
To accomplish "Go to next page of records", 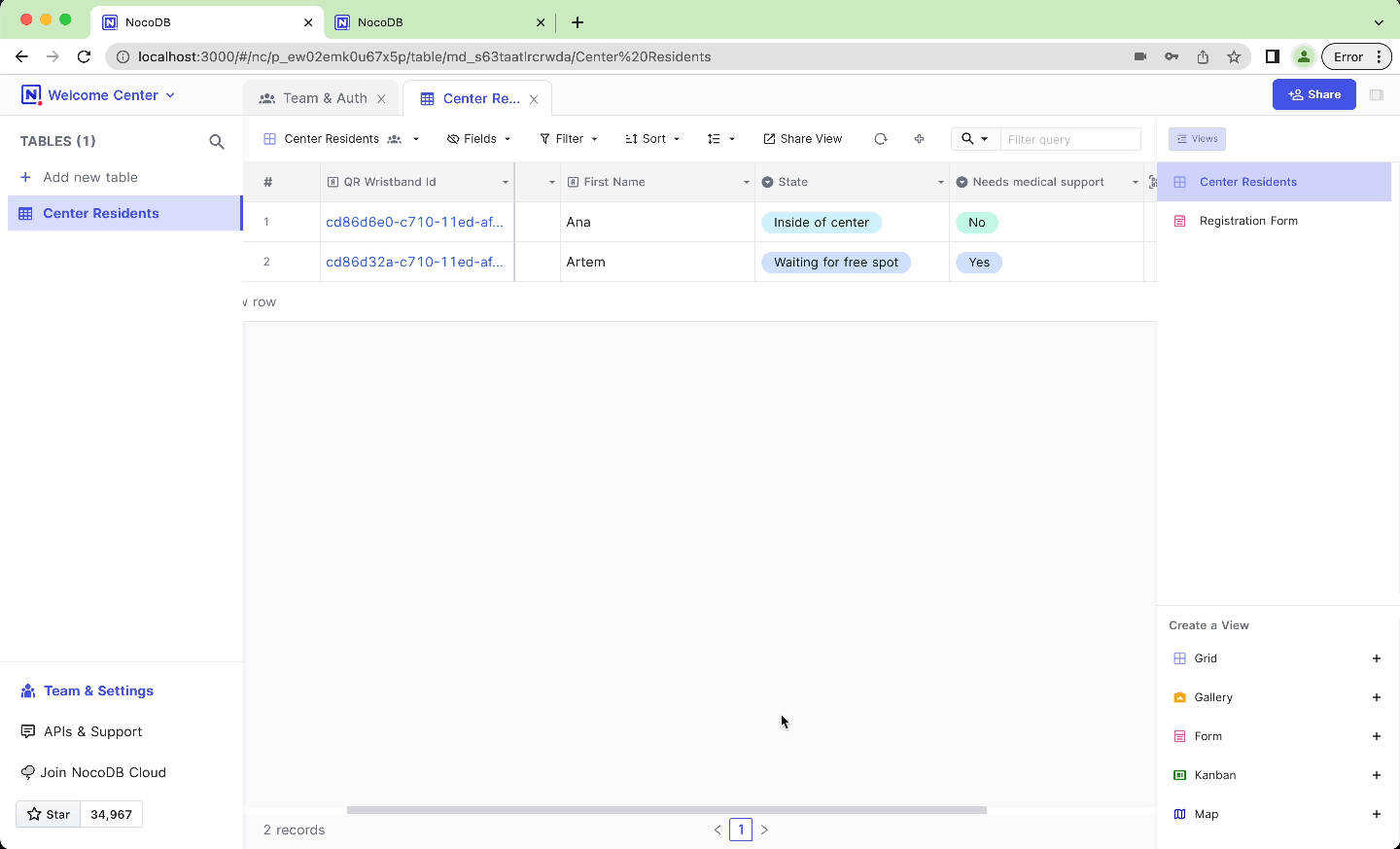I will [x=764, y=830].
